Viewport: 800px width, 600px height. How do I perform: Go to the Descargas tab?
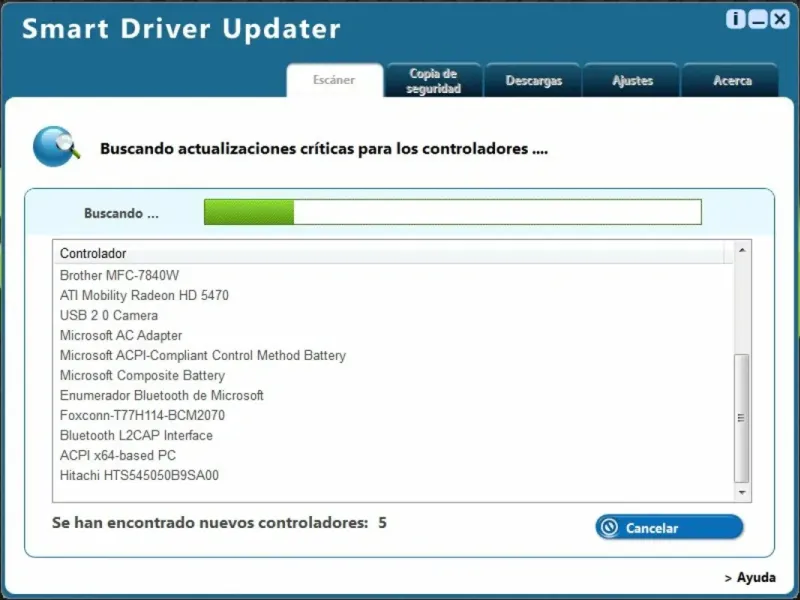[x=533, y=81]
